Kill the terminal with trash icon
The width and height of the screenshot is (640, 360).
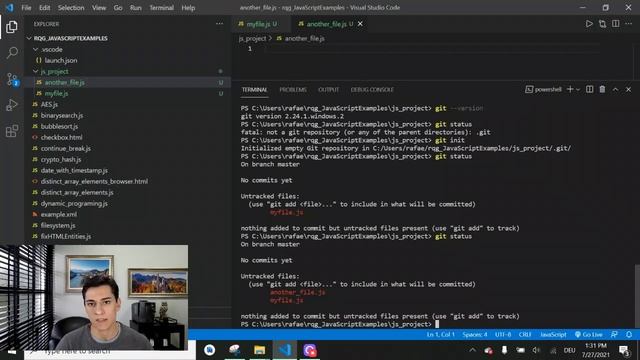pyautogui.click(x=602, y=89)
